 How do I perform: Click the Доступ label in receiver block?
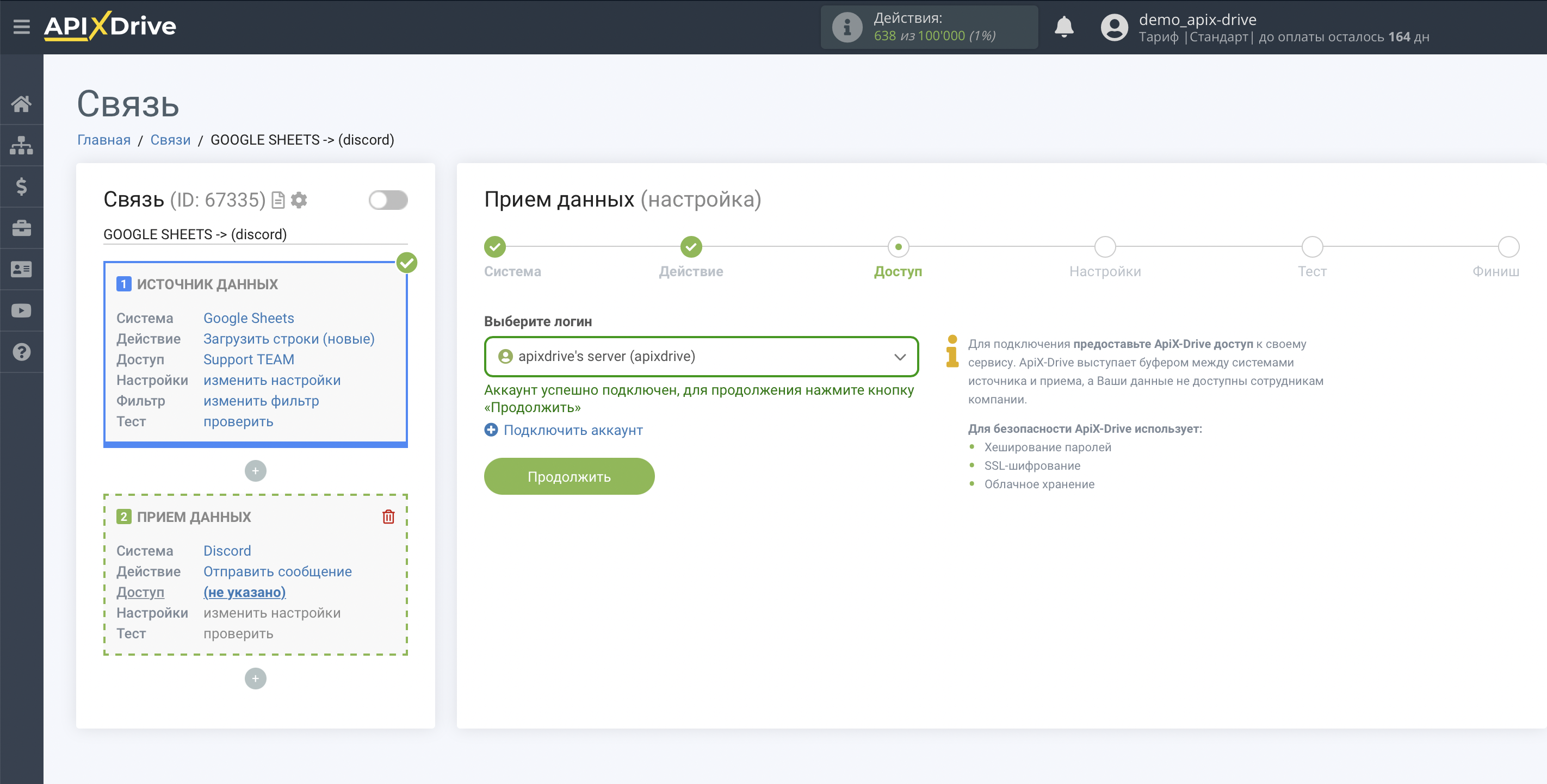pyautogui.click(x=140, y=593)
